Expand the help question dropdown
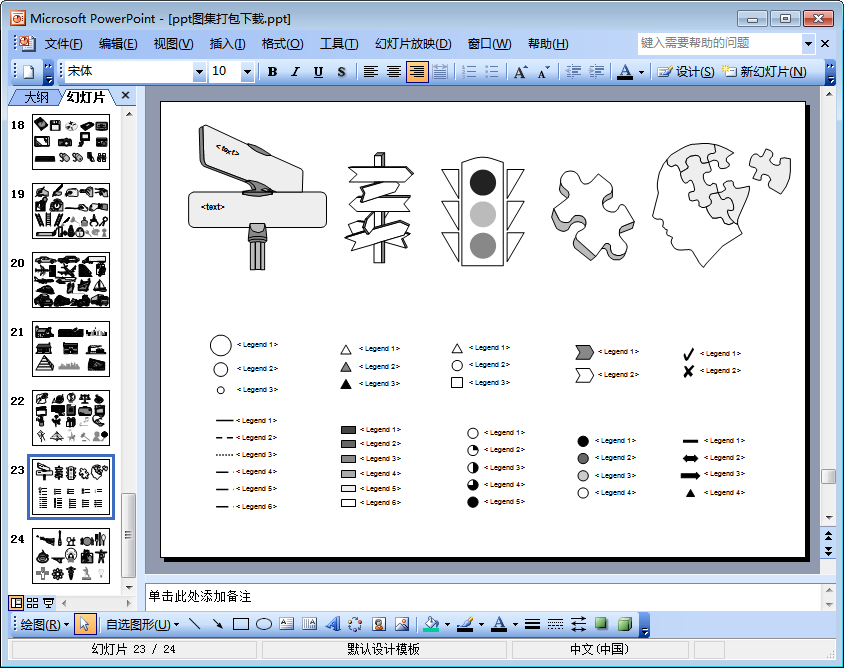Screen dimensions: 844x668 [x=808, y=44]
